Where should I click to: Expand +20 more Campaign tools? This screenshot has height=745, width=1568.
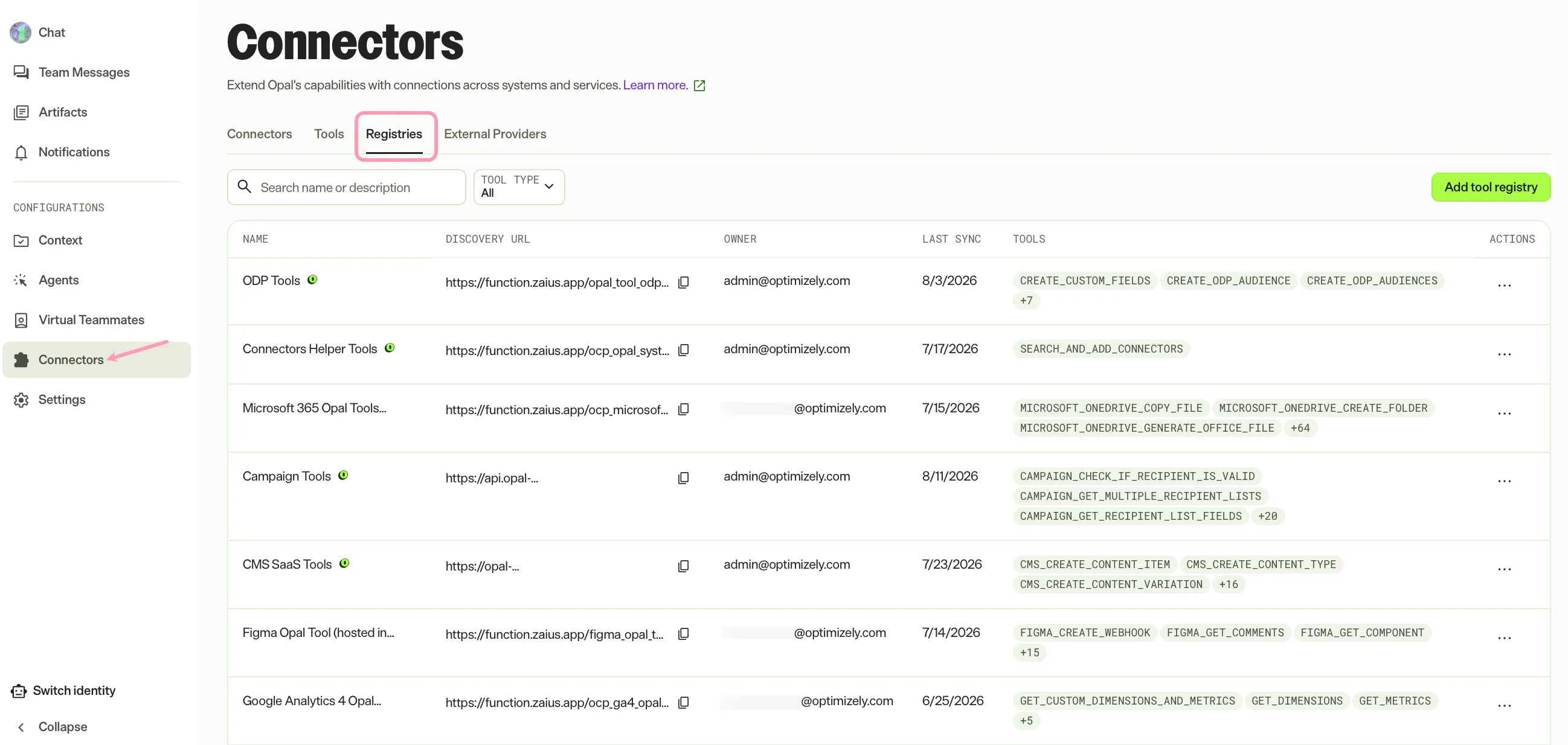coord(1267,516)
